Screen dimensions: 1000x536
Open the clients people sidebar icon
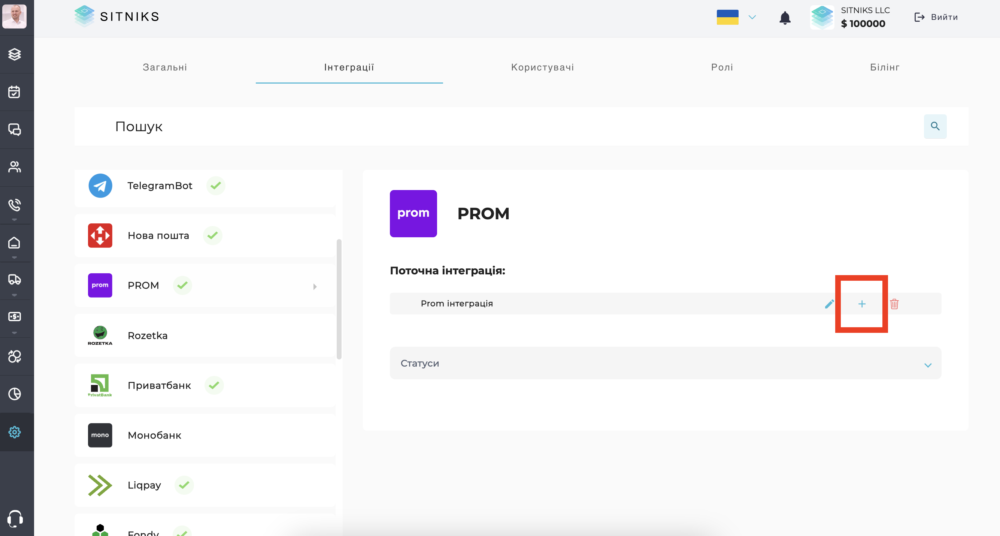[x=14, y=167]
